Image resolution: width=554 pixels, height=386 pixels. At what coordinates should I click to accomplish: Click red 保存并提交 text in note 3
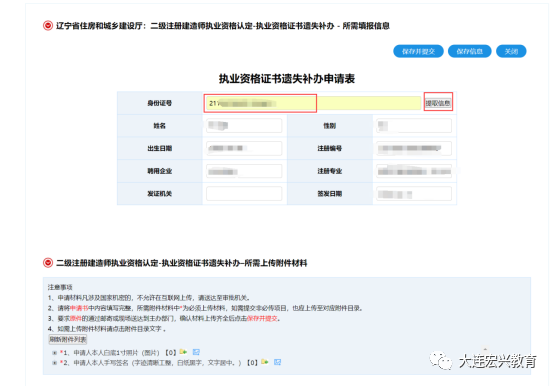tap(262, 319)
